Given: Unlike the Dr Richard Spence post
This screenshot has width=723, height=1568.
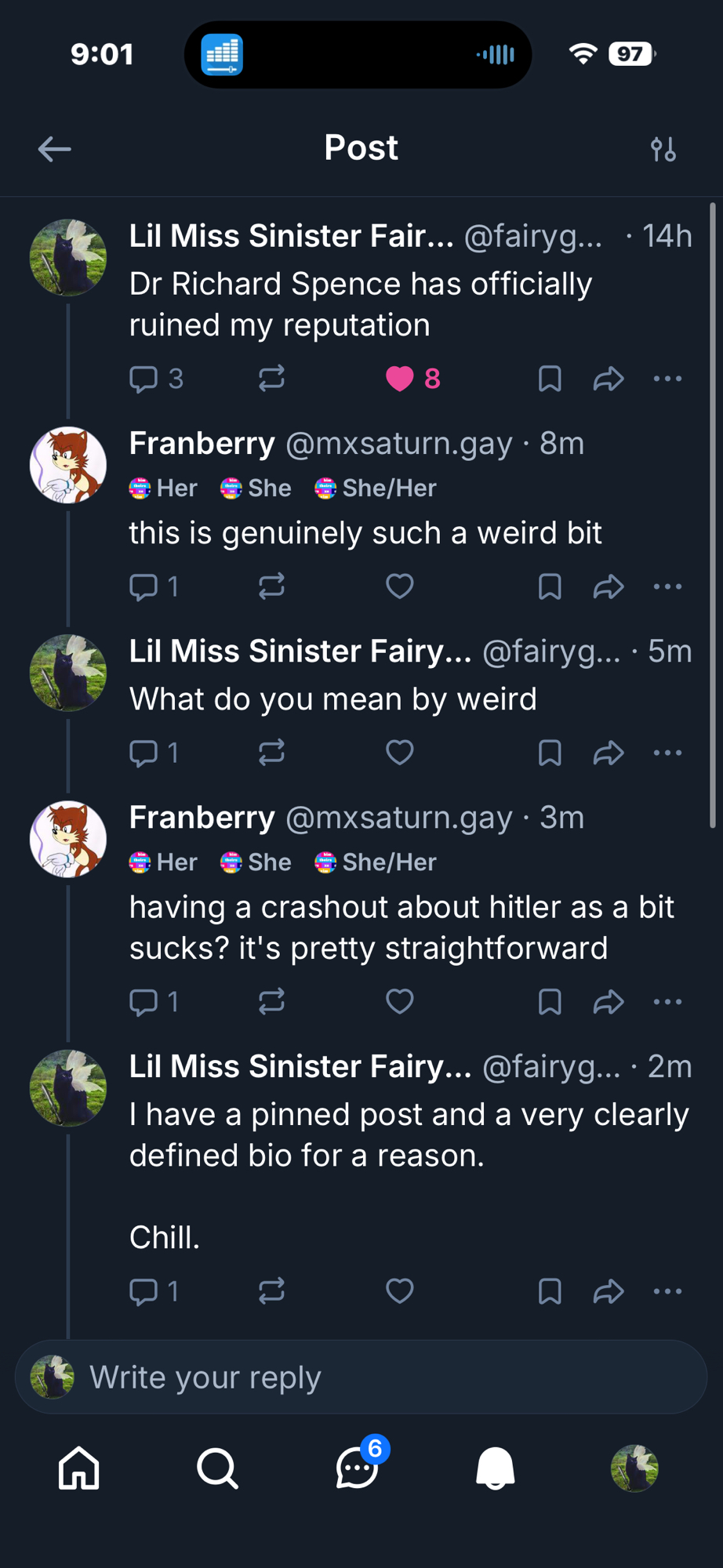Looking at the screenshot, I should click(400, 379).
